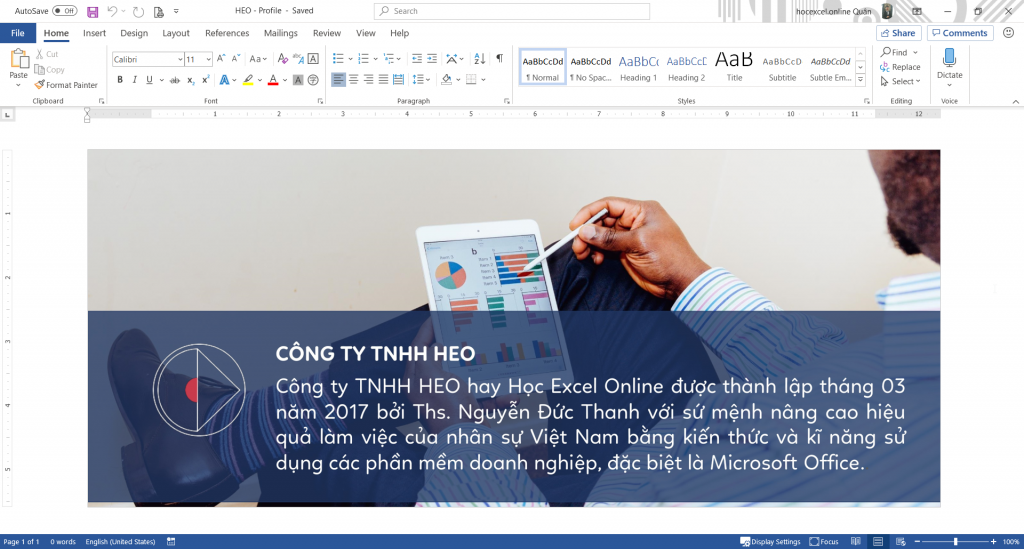Click the Share button
This screenshot has height=549, width=1024.
click(897, 33)
